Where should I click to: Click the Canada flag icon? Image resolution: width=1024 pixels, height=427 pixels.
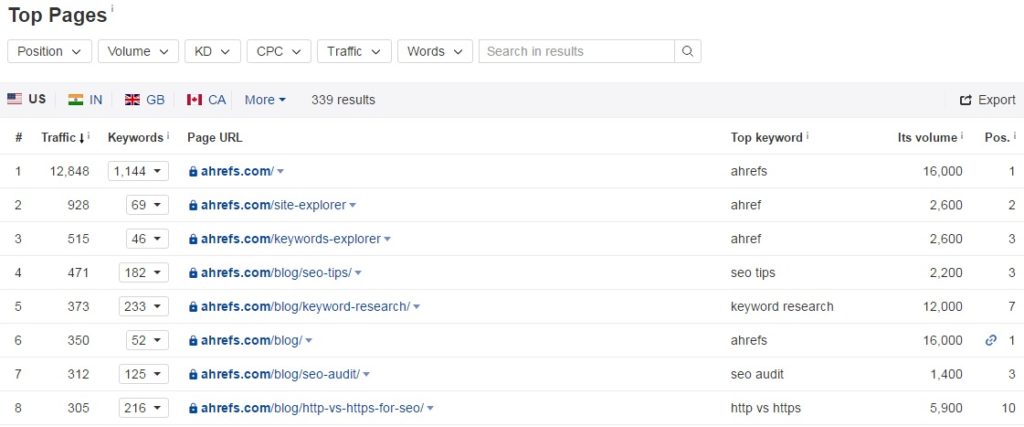pos(195,100)
